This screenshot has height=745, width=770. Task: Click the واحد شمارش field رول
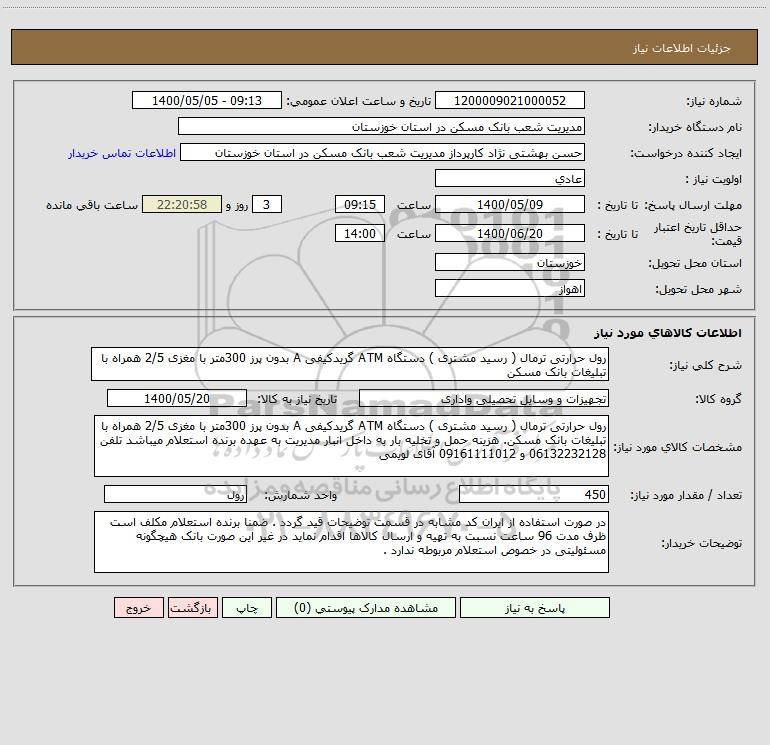pyautogui.click(x=175, y=495)
